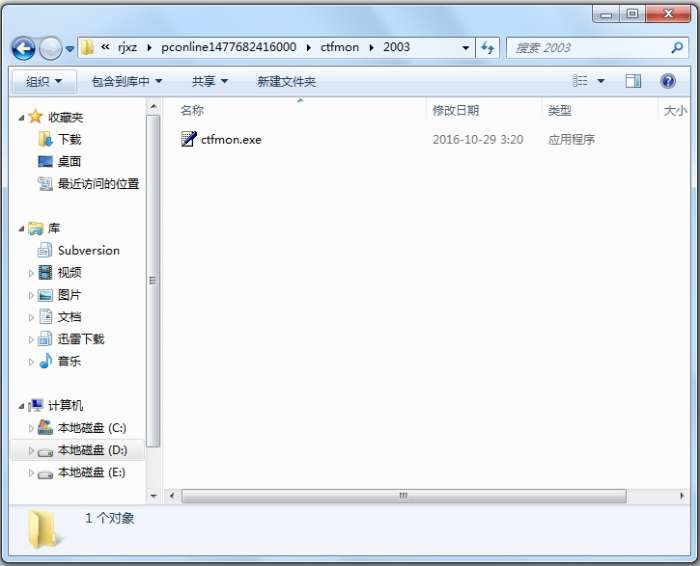Change view with the view icon
This screenshot has height=566, width=700.
coord(580,81)
